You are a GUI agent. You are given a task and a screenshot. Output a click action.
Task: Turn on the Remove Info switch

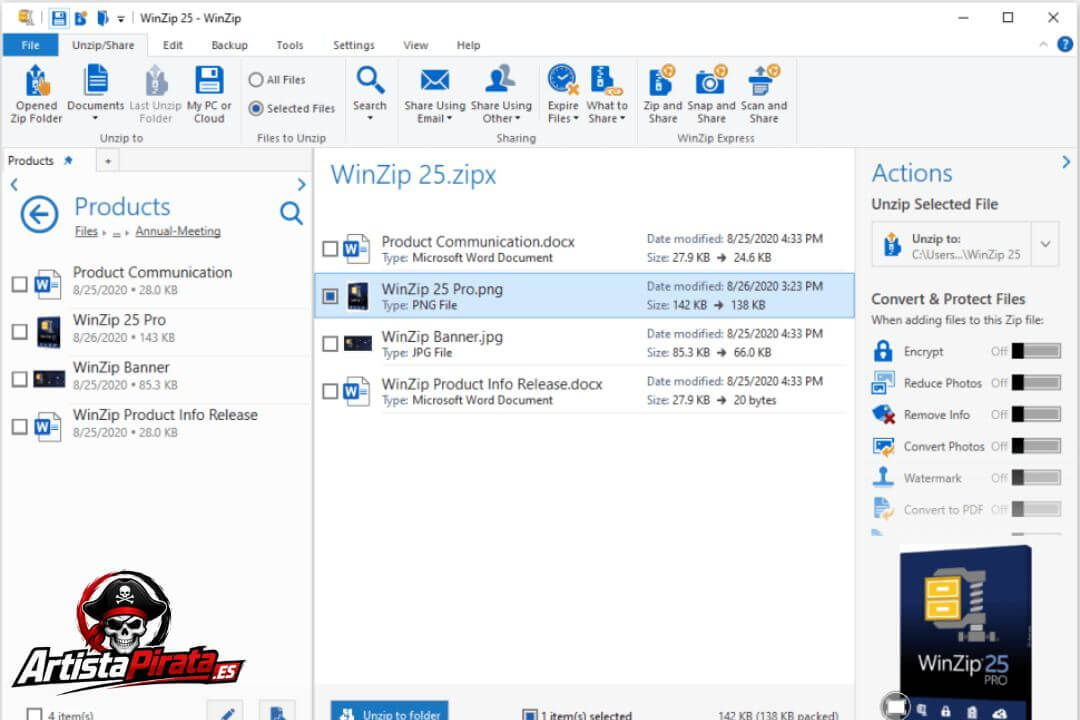pos(1036,414)
